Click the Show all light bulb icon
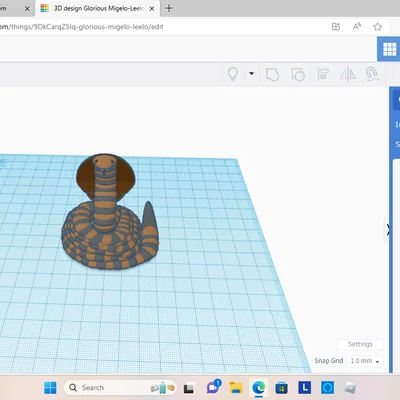The image size is (400, 400). coord(233,74)
